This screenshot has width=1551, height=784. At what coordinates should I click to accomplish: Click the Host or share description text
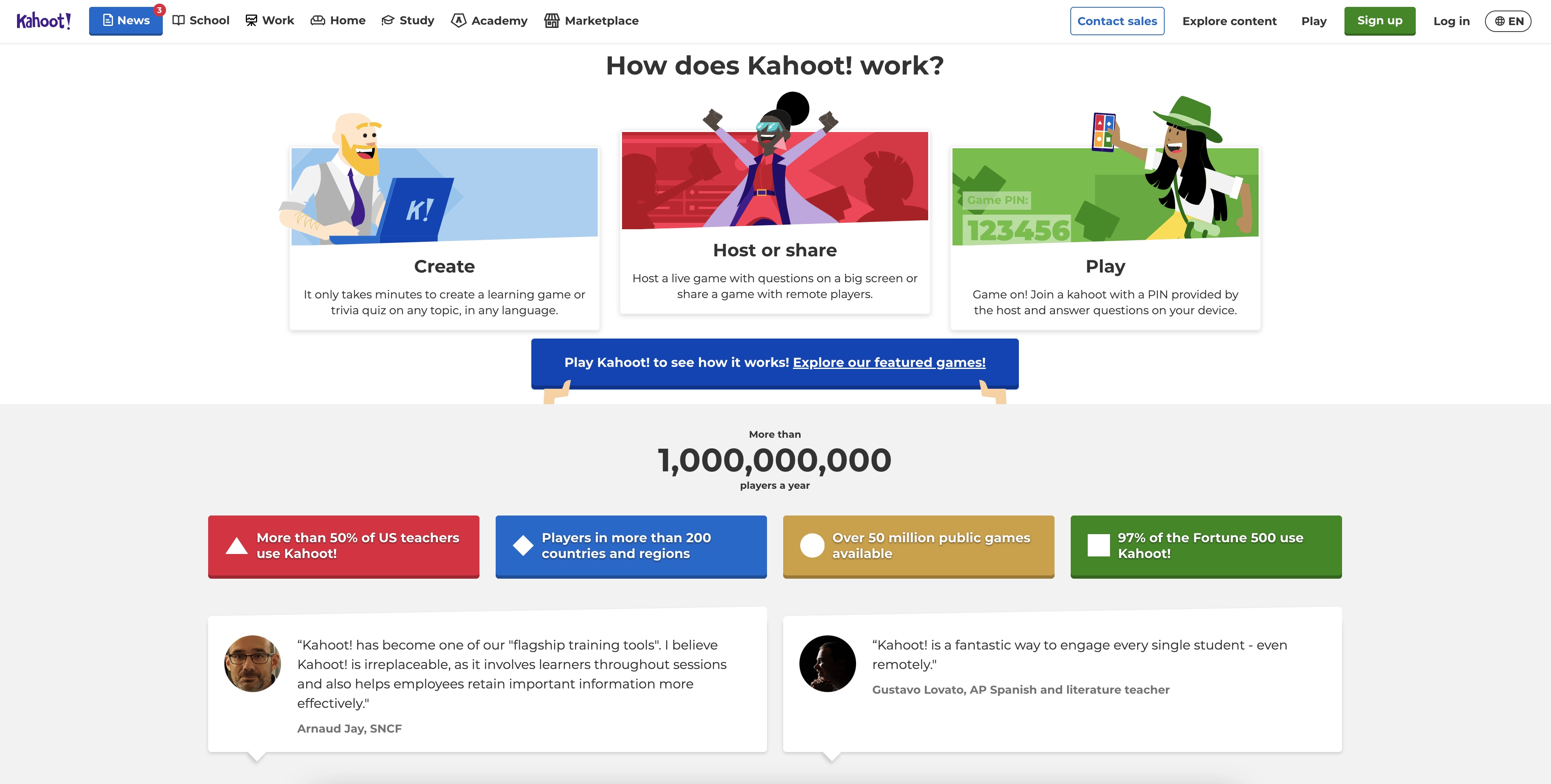click(x=775, y=286)
